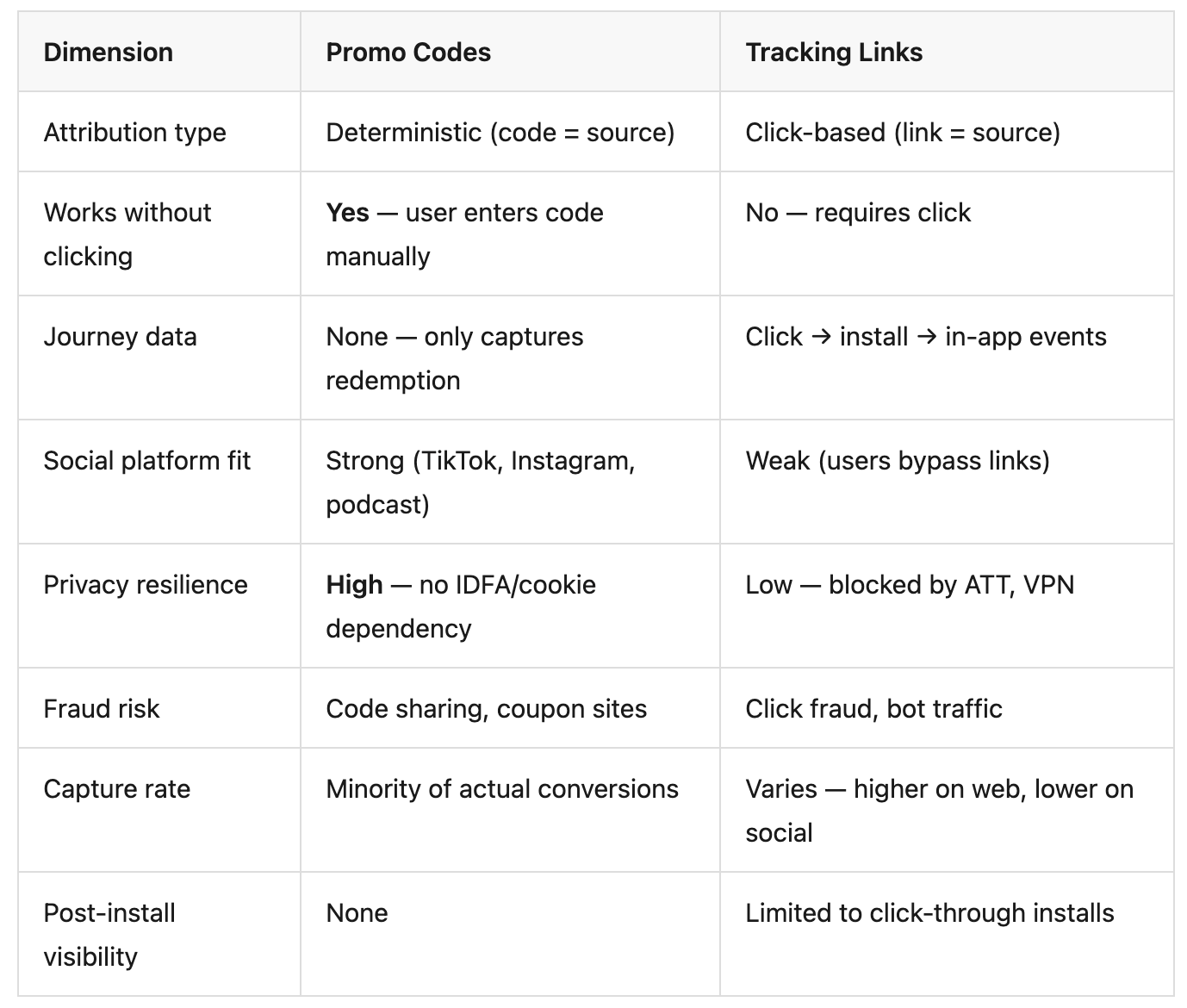Click the "Dimension" column header
This screenshot has height=1008, width=1187.
coord(109,53)
